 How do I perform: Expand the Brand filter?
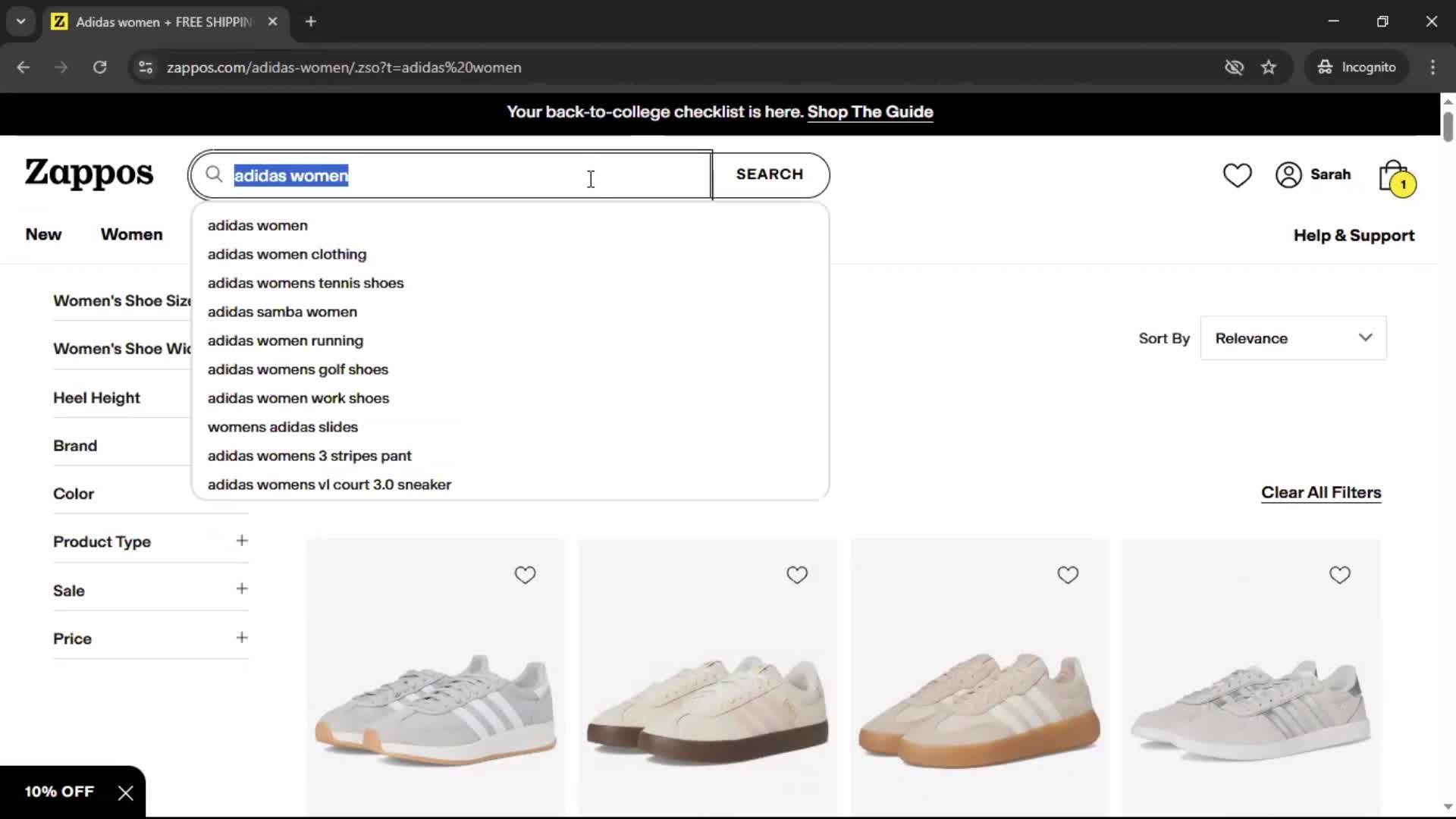point(121,446)
